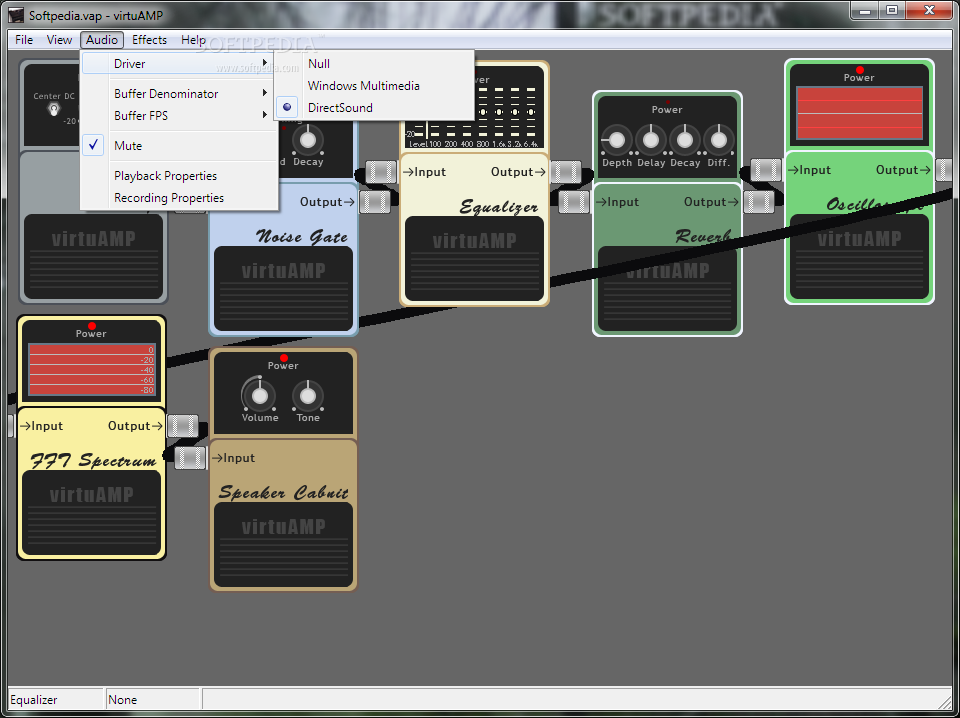
Task: Click the virtuAMP app icon in title bar
Action: pyautogui.click(x=18, y=14)
